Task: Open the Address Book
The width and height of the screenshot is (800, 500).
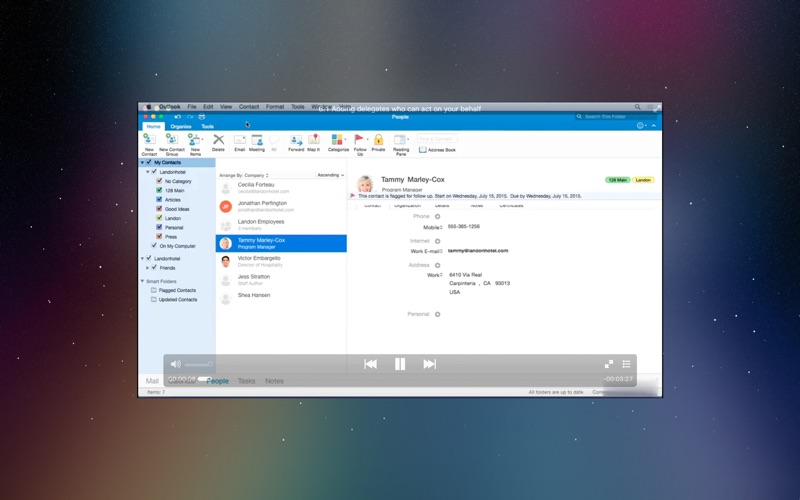Action: [437, 150]
